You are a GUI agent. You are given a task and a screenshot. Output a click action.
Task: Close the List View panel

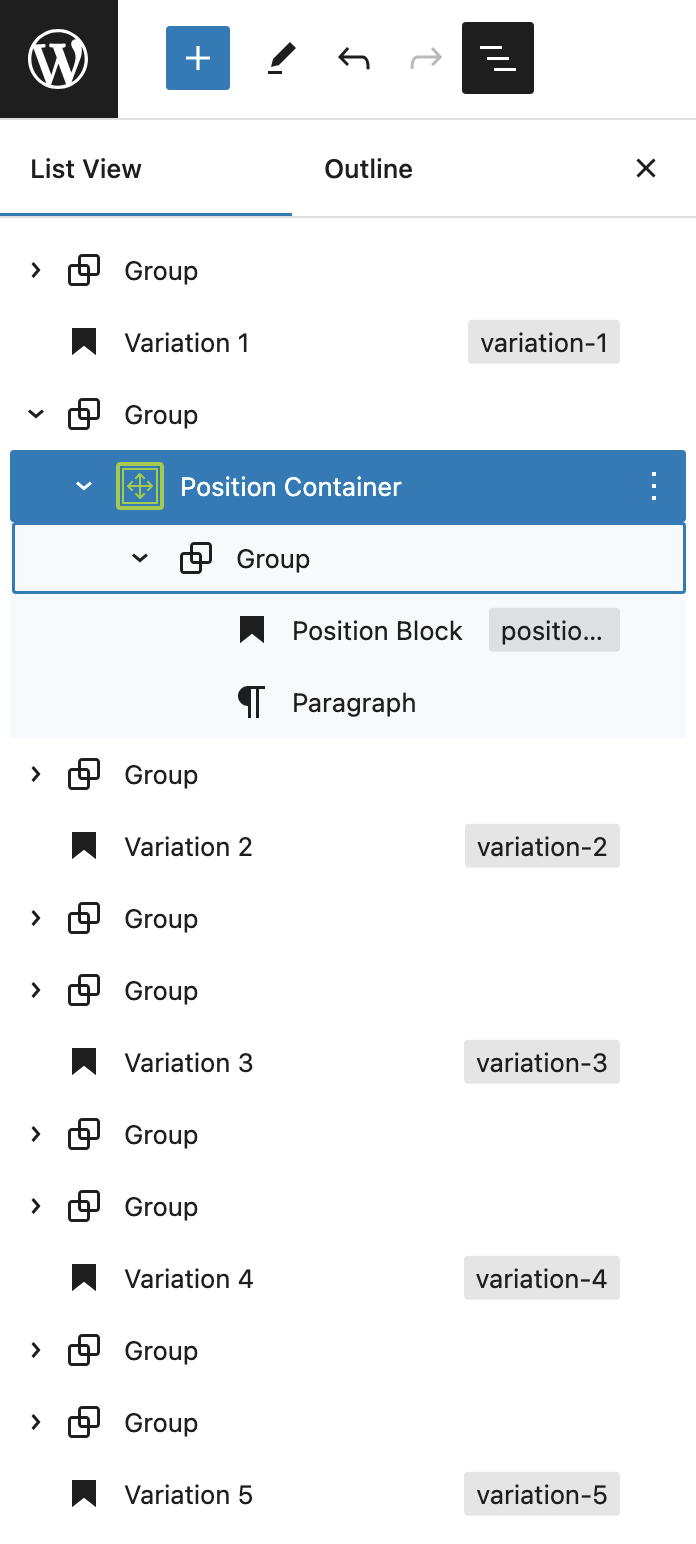[646, 168]
